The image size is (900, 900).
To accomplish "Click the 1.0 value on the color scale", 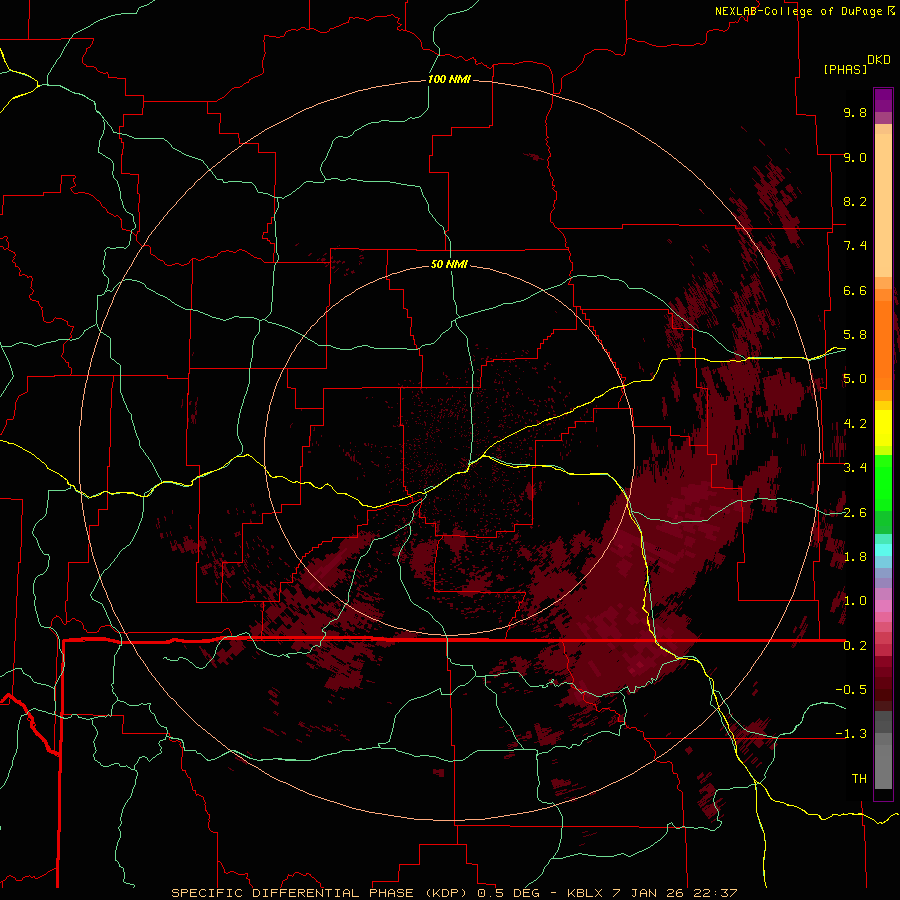I will pos(855,601).
